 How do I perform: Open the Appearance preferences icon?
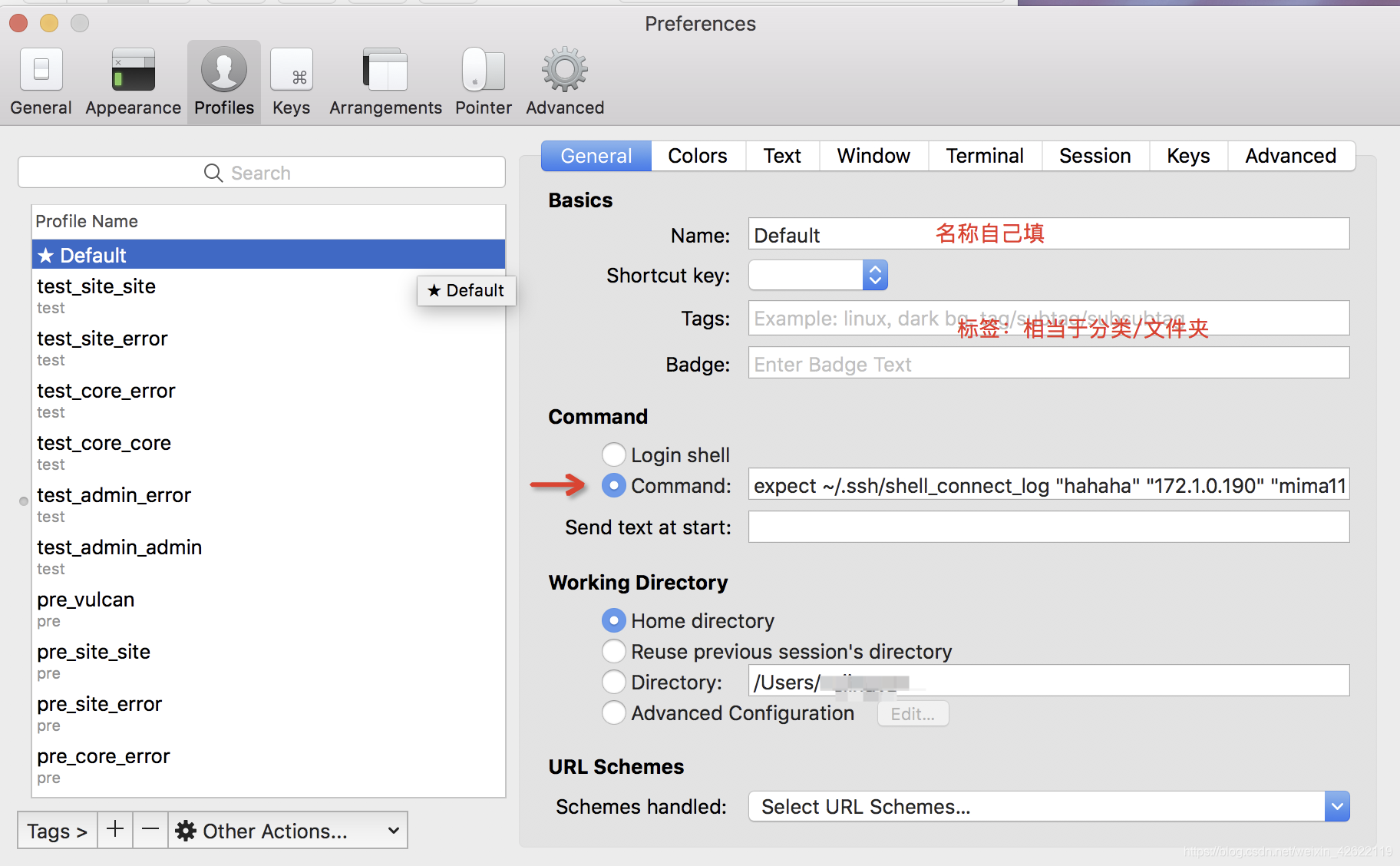click(x=133, y=71)
